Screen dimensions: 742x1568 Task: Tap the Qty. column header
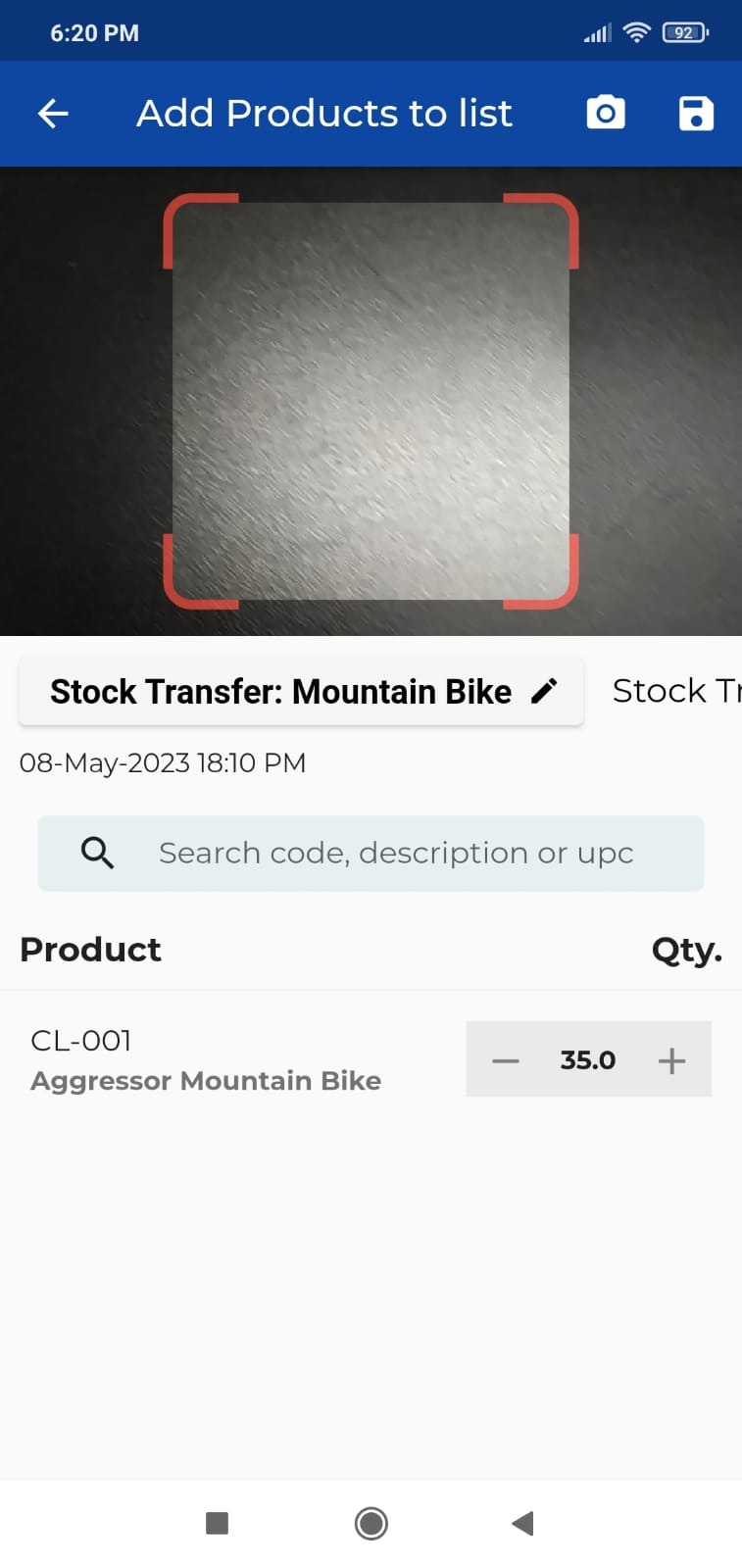tap(686, 950)
